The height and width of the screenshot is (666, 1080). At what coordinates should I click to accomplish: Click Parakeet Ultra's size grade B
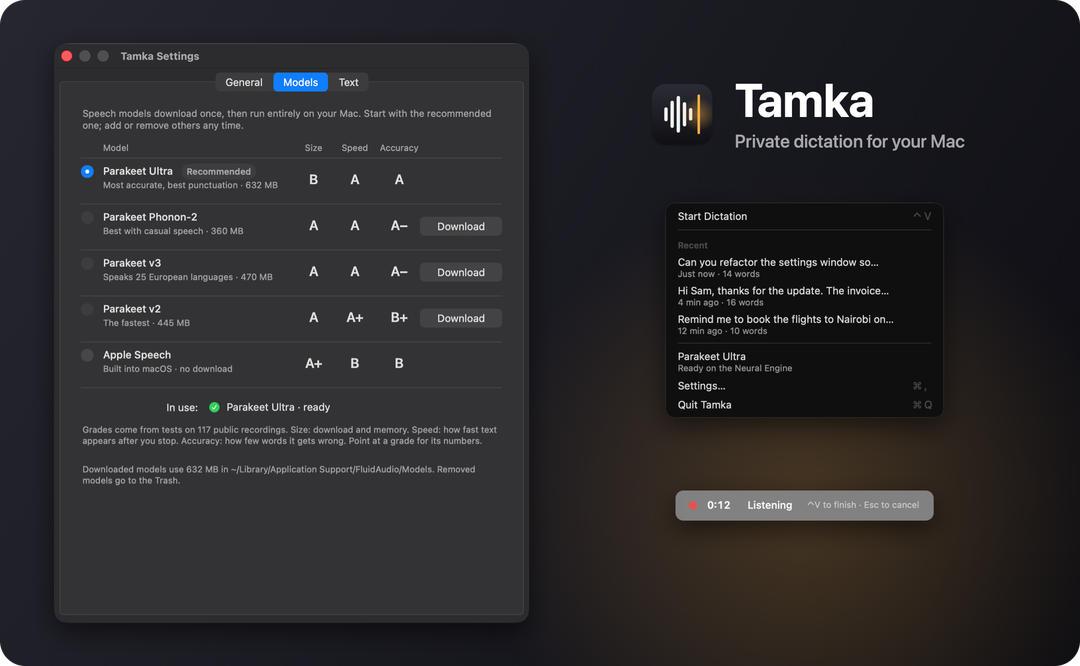[313, 180]
